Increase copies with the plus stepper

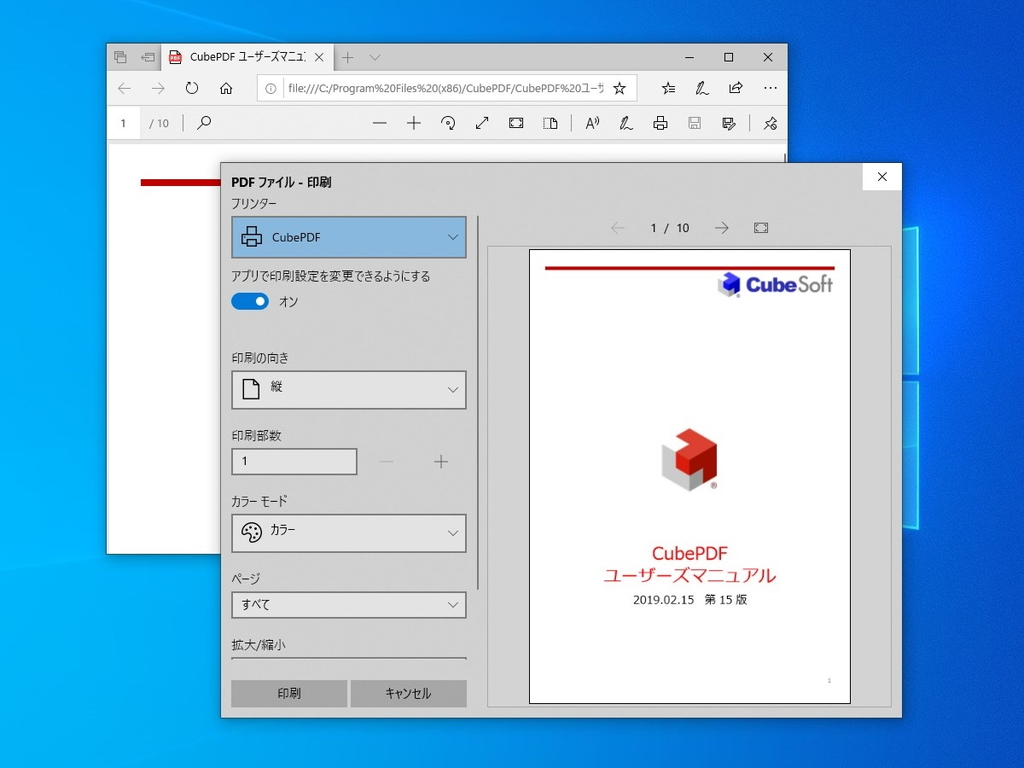[440, 461]
